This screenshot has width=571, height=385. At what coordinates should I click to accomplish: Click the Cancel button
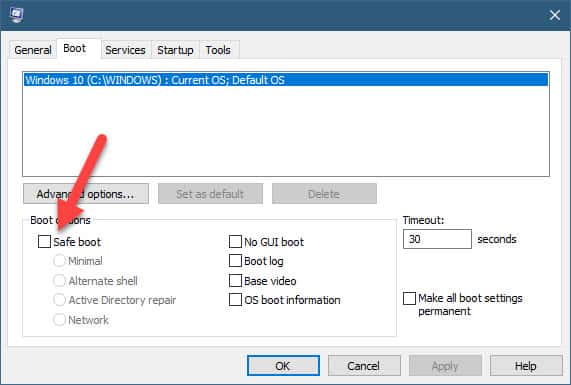tap(364, 365)
